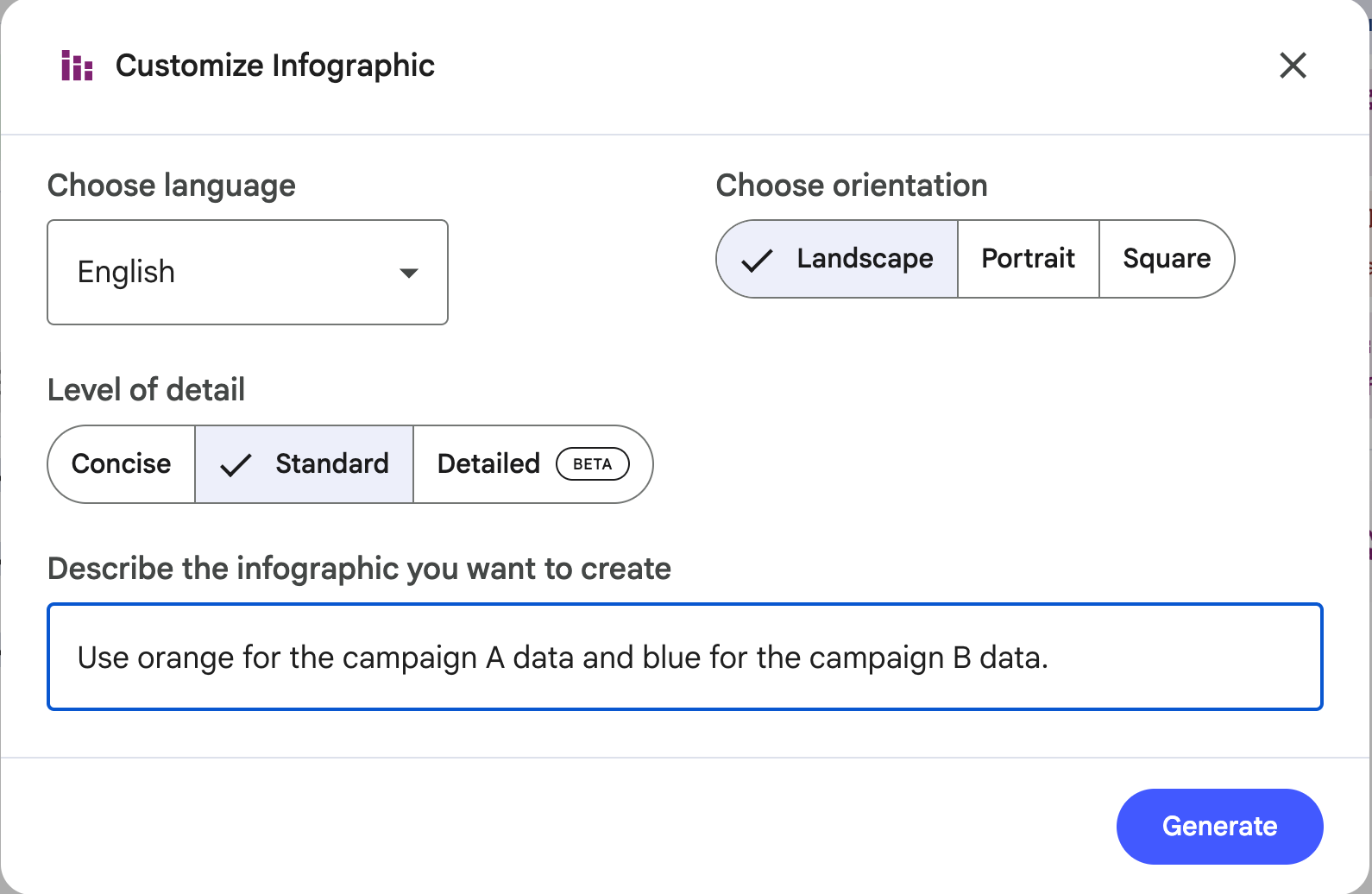Click the infographic bar chart icon
Image resolution: width=1372 pixels, height=894 pixels.
pos(77,66)
